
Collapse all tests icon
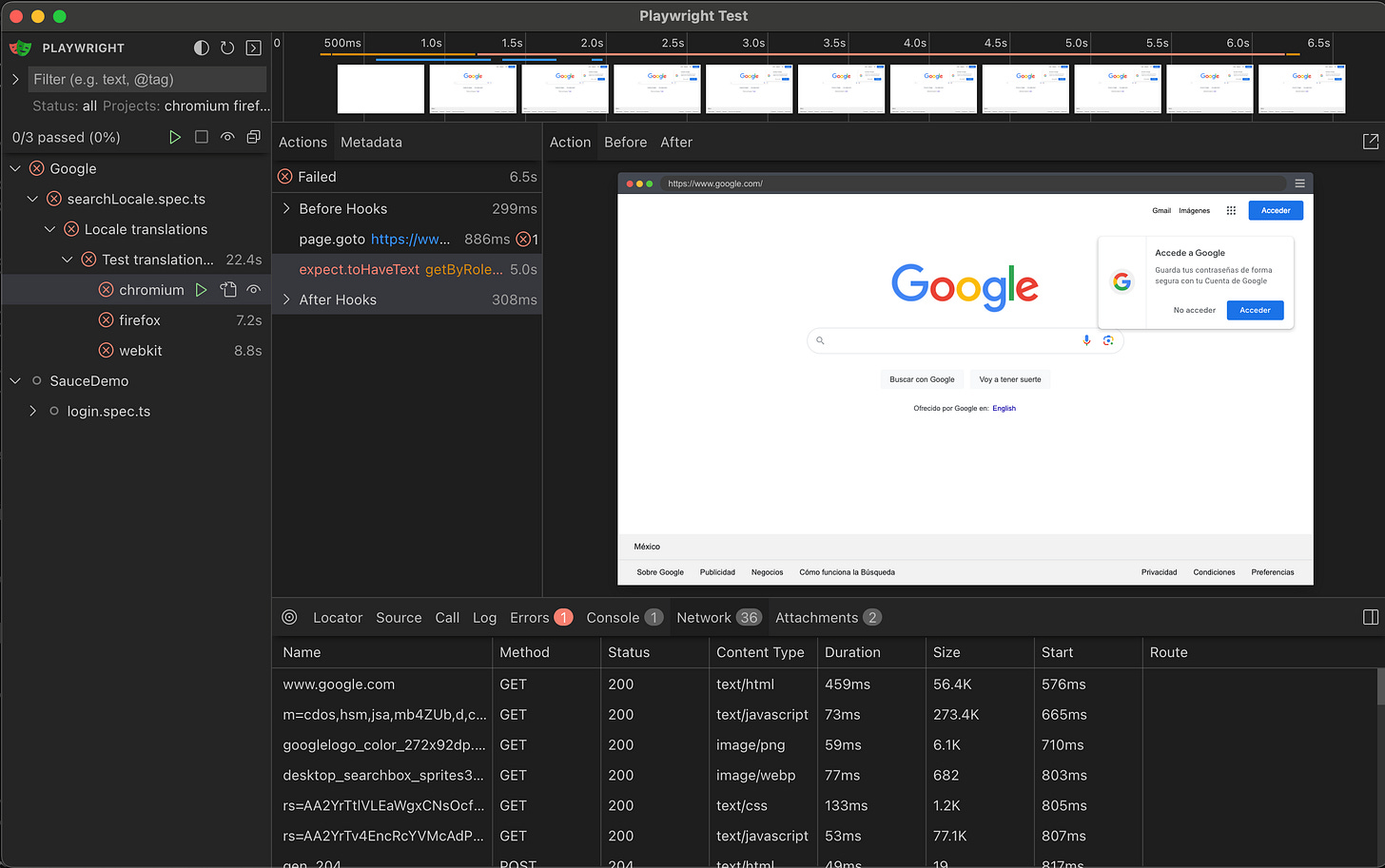click(254, 137)
